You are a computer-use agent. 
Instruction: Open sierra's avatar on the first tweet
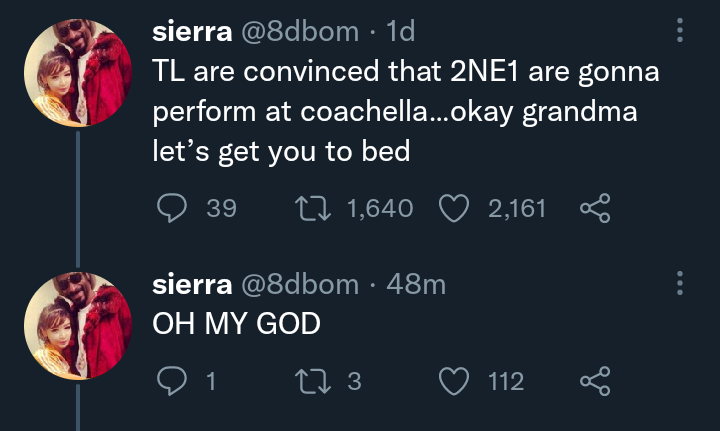click(x=78, y=75)
